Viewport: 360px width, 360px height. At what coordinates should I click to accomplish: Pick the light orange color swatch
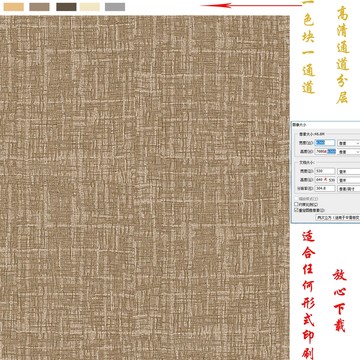coord(14,7)
